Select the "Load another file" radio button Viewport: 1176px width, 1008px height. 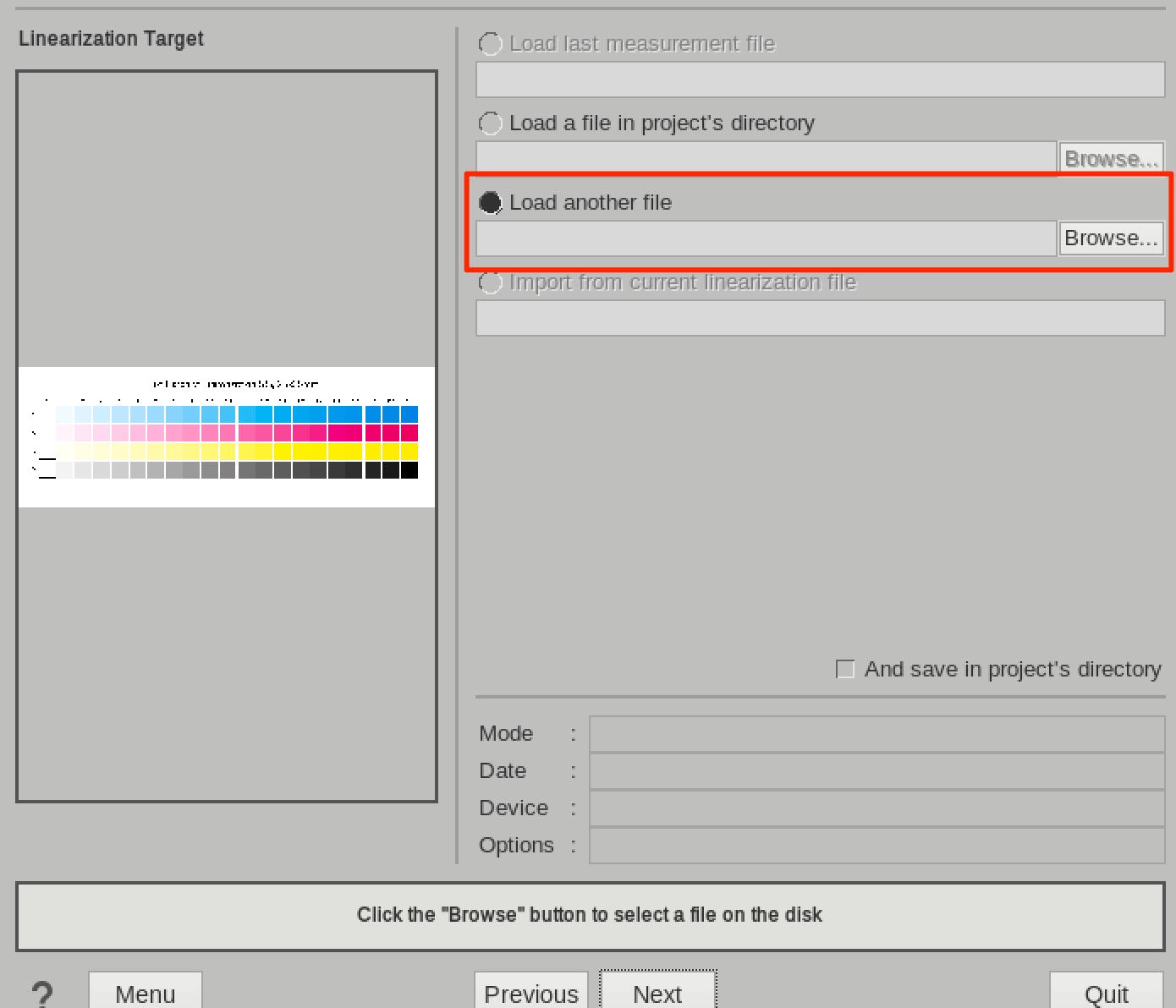click(x=491, y=203)
